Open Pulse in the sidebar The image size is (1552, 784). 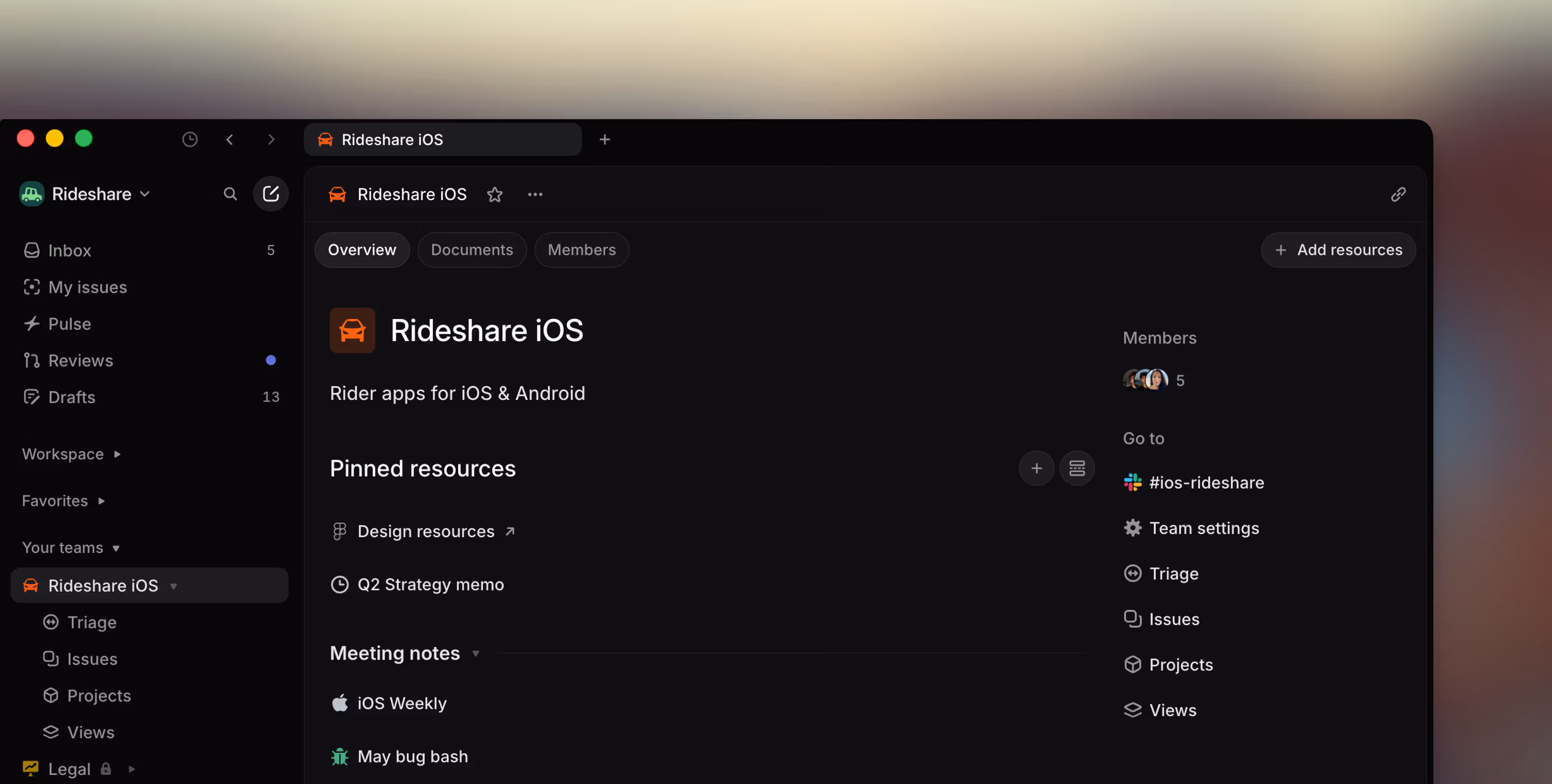point(149,324)
